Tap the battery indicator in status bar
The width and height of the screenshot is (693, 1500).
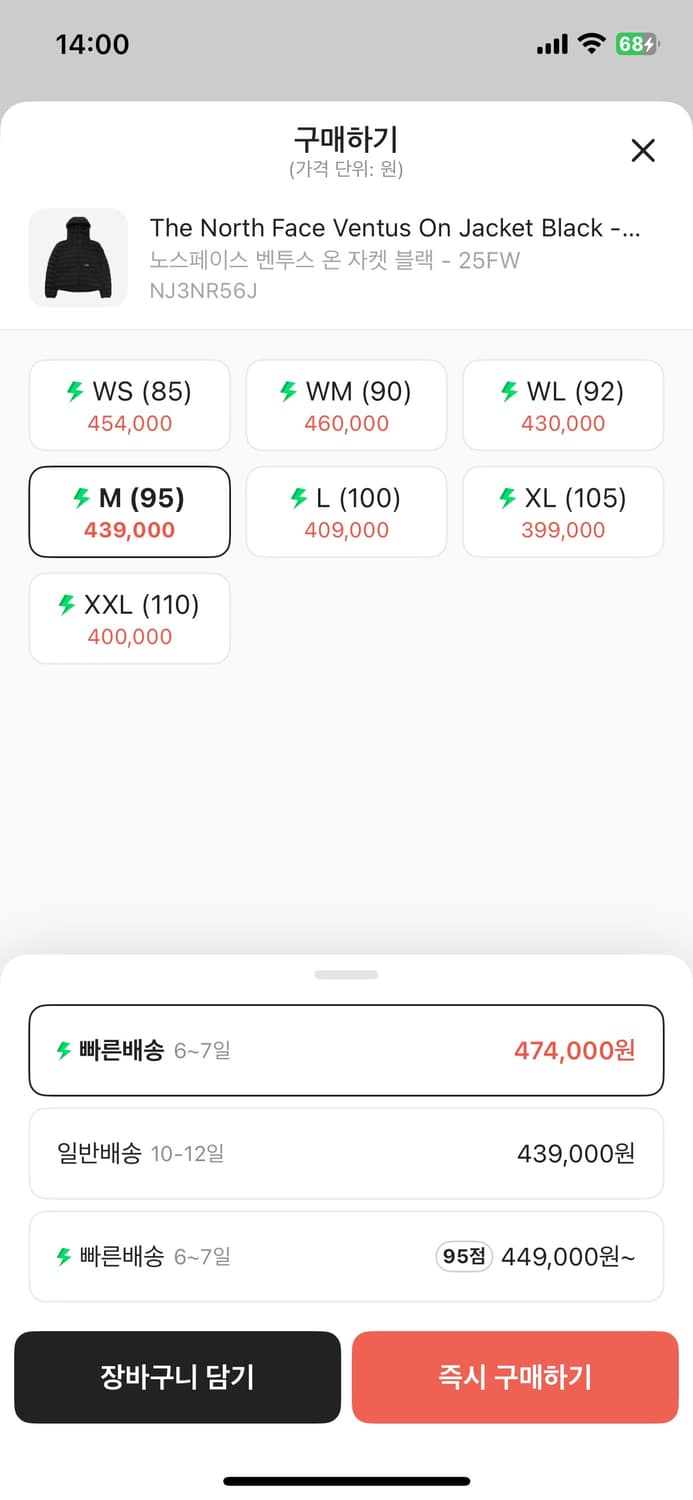pyautogui.click(x=636, y=44)
